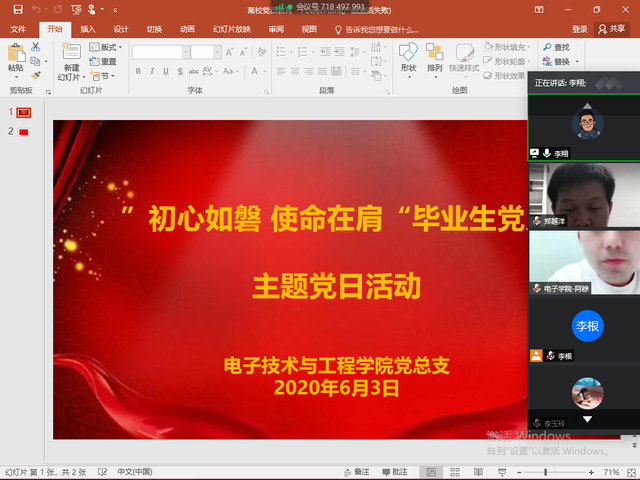The width and height of the screenshot is (640, 480).
Task: Click the Find (查找) icon
Action: pos(548,47)
